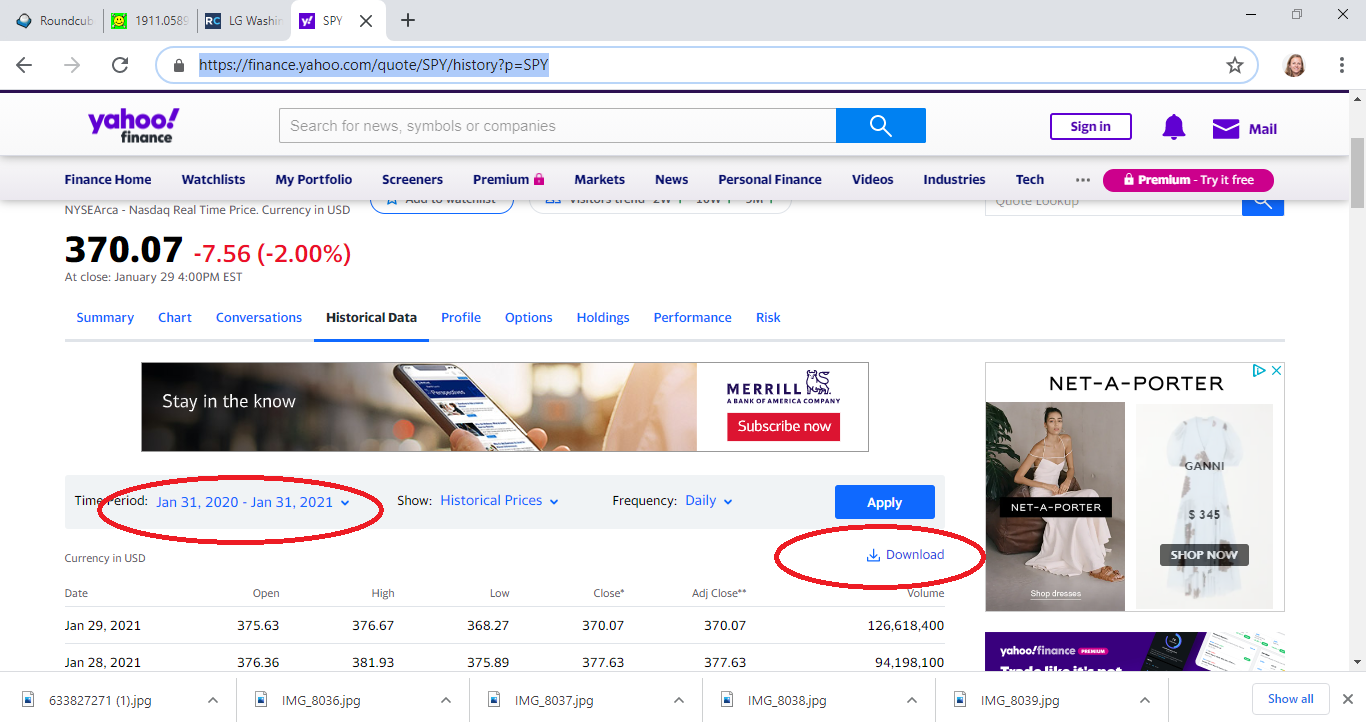Expand options for 633827271 (1).jpg download
1366x728 pixels.
(x=213, y=700)
